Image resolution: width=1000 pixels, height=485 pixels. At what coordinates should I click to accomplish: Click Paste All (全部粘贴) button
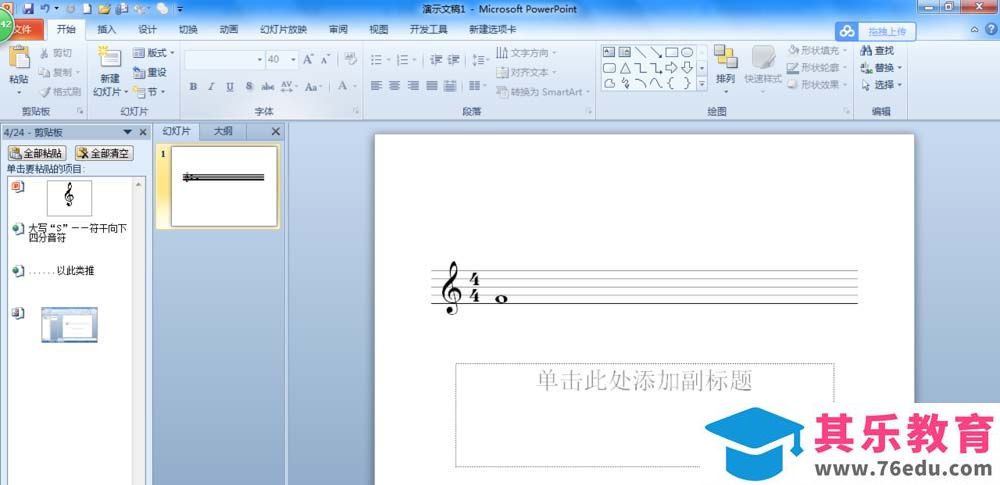37,153
